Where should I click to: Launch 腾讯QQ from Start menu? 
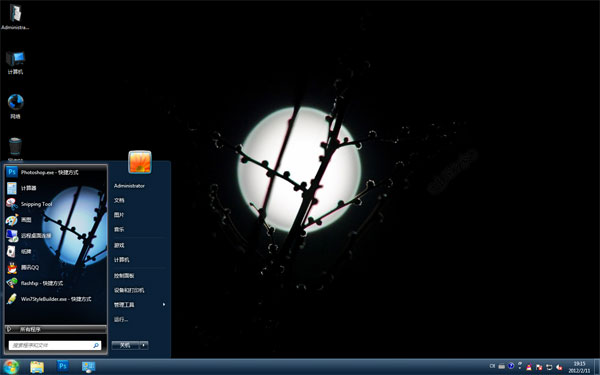pyautogui.click(x=55, y=267)
